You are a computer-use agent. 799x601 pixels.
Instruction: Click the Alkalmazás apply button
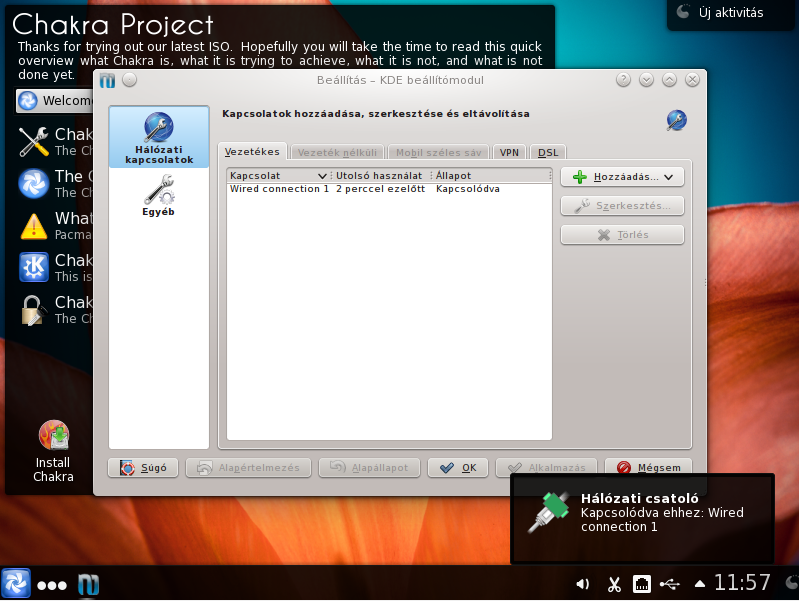point(546,468)
